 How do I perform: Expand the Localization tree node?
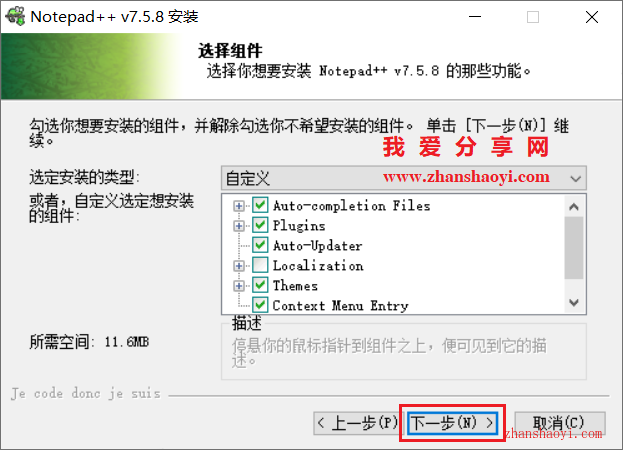coord(239,266)
